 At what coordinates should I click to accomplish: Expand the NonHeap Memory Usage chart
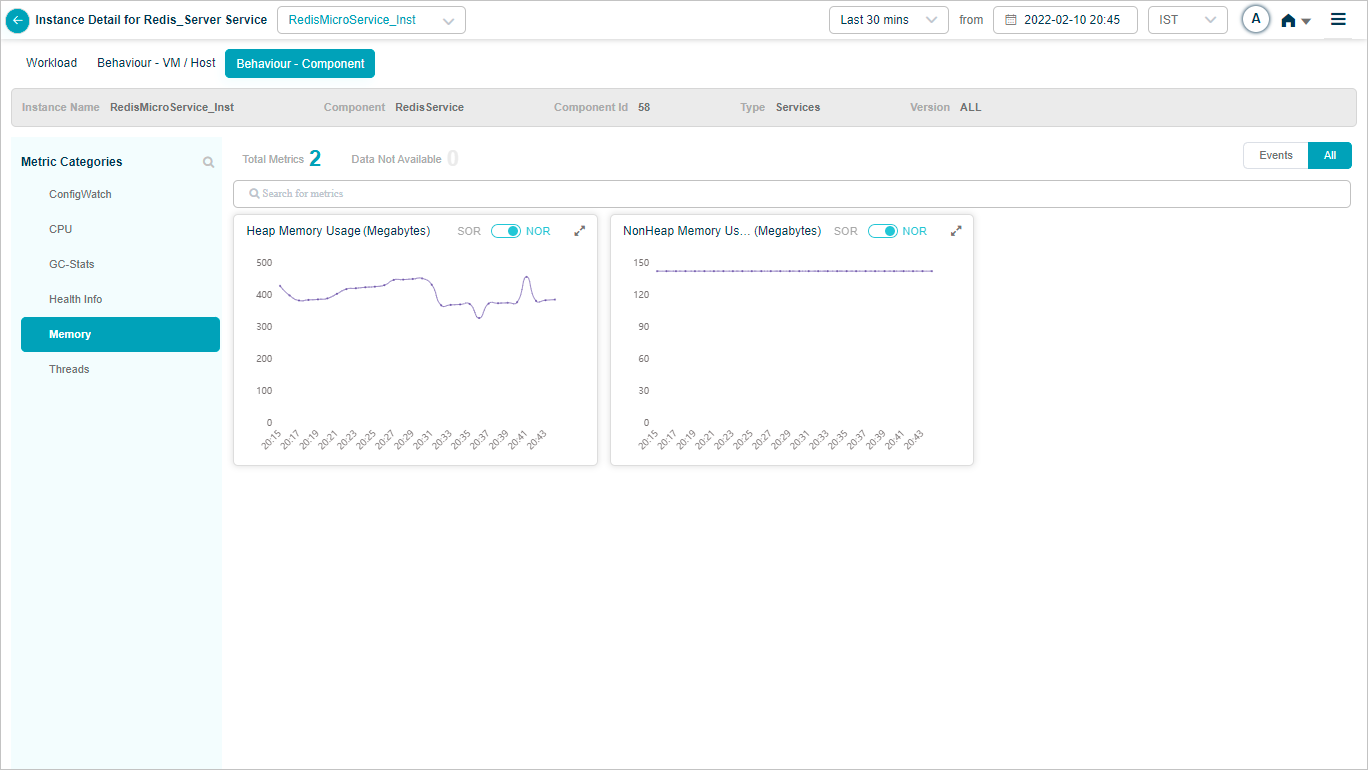pyautogui.click(x=956, y=231)
